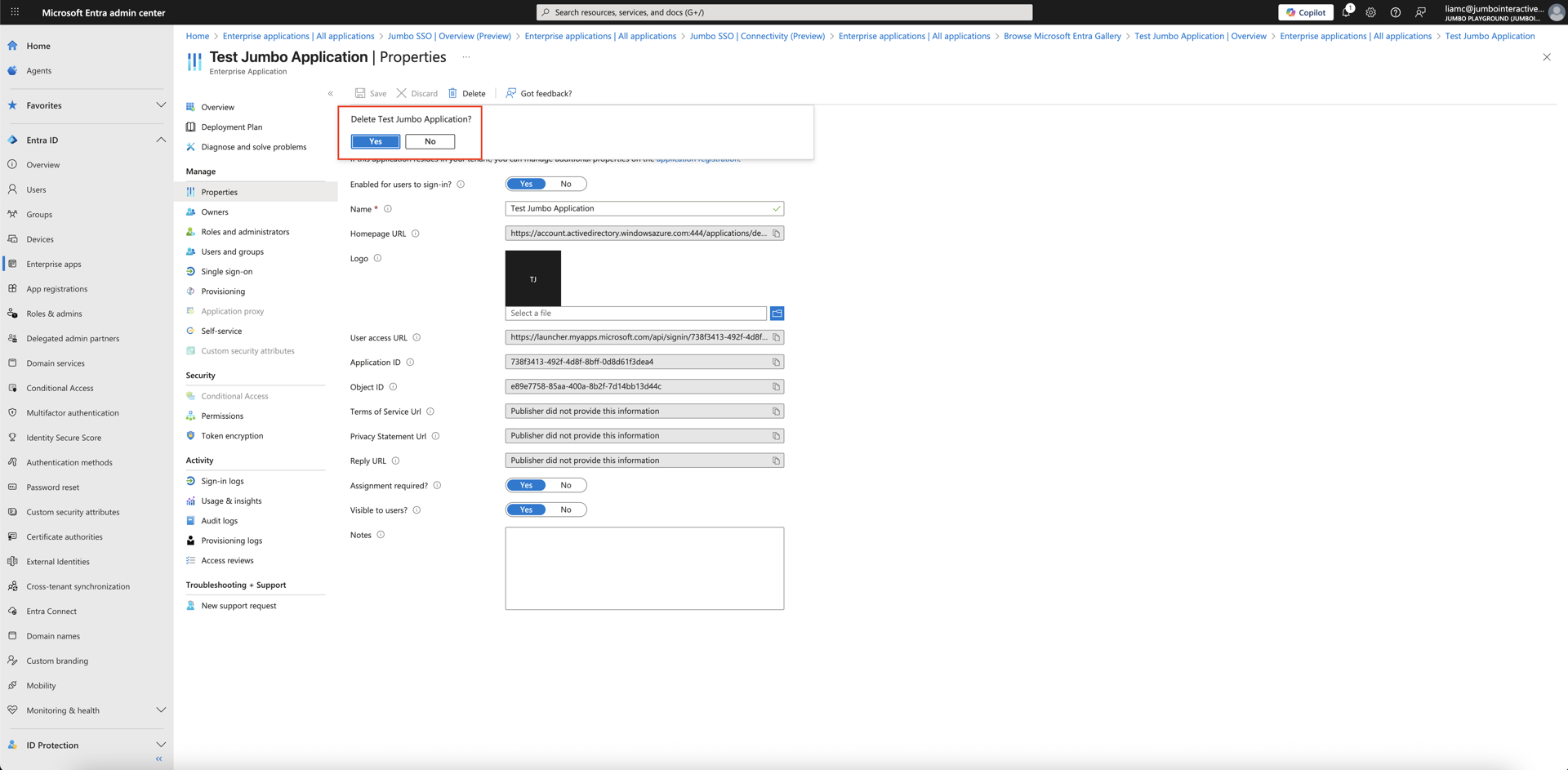Collapse the resource menu chevron

click(x=331, y=93)
